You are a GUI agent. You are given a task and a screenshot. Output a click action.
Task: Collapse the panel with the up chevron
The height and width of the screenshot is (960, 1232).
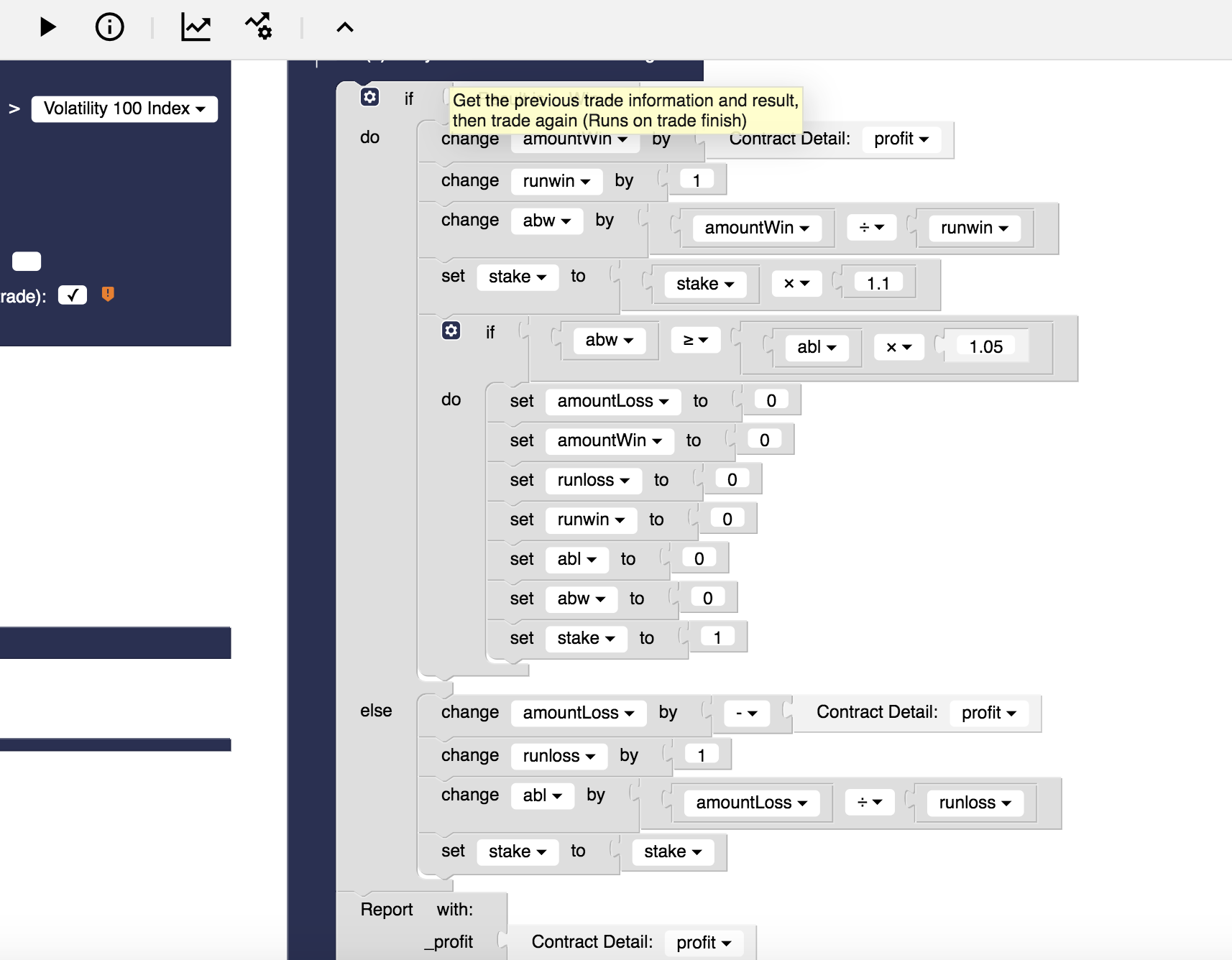(345, 28)
